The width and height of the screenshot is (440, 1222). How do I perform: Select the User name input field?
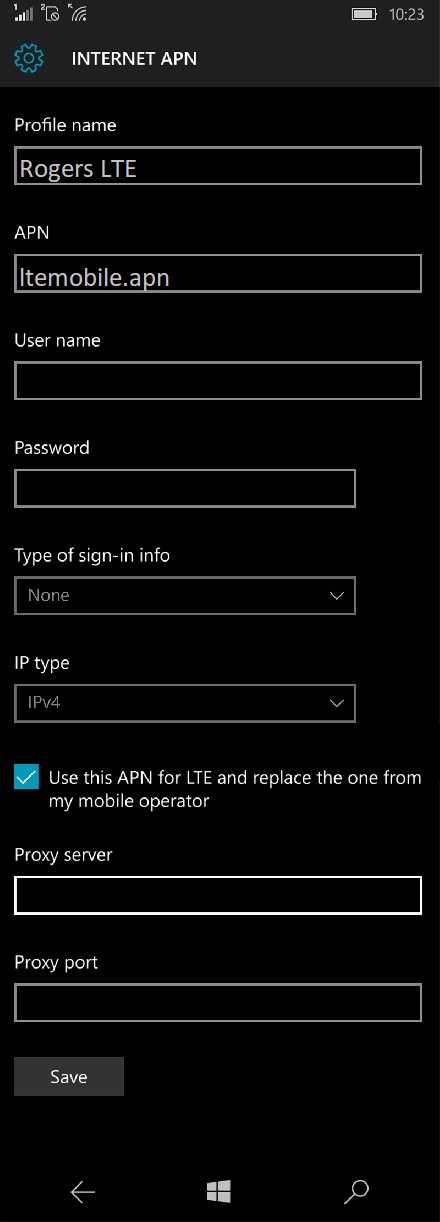pos(218,381)
